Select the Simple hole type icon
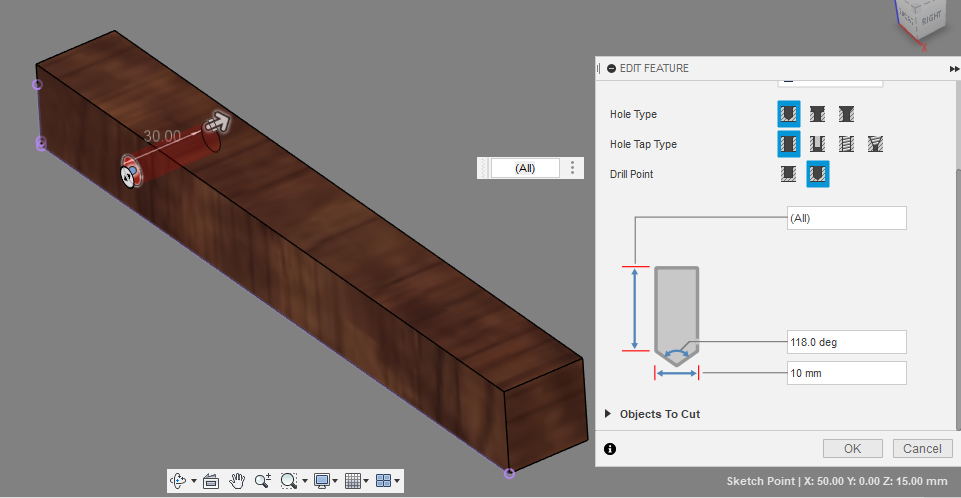The image size is (961, 498). [788, 114]
